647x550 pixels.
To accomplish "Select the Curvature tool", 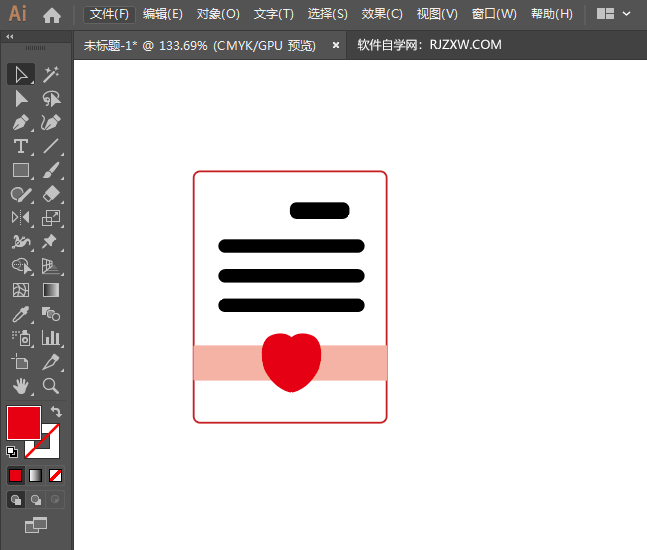I will coord(51,123).
